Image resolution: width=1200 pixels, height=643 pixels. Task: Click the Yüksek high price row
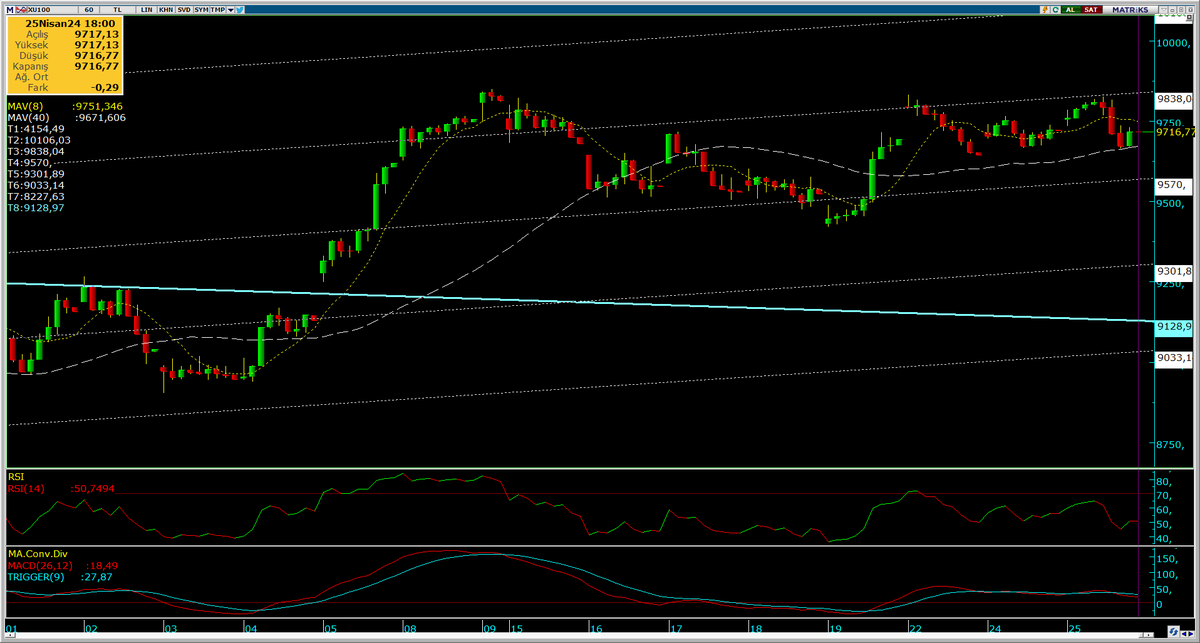[x=66, y=43]
